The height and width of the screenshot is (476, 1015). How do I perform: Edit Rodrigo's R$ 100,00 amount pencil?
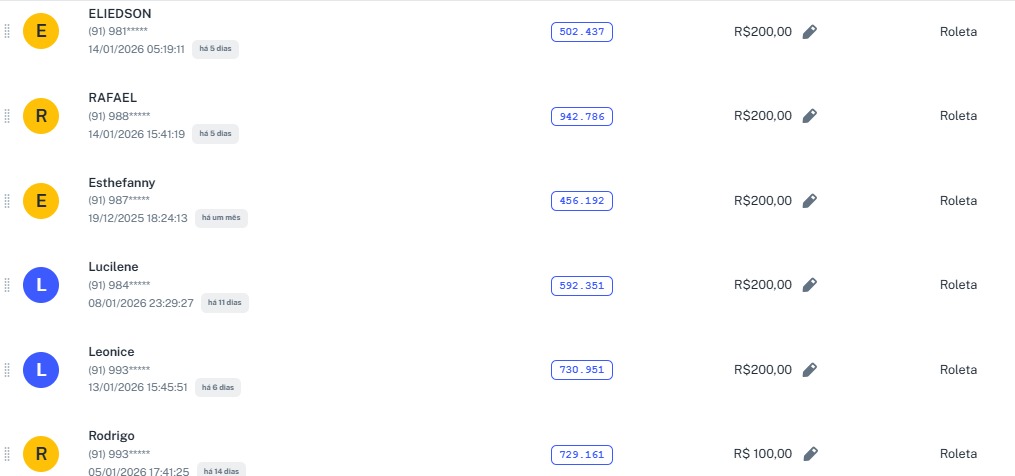[x=810, y=454]
